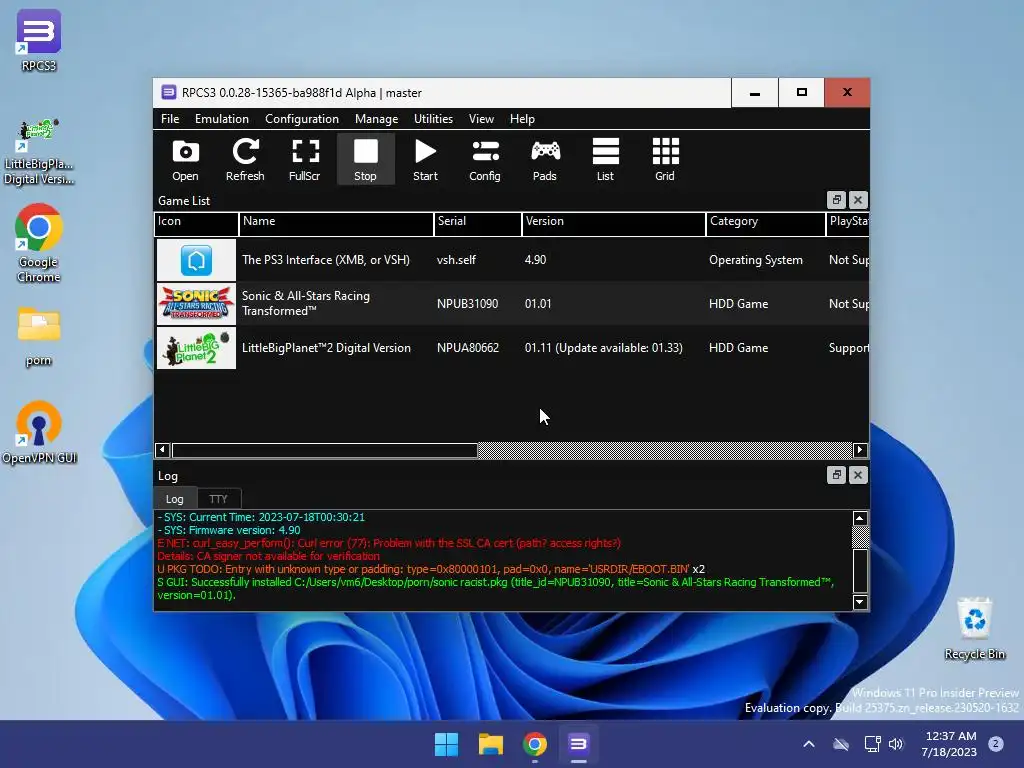This screenshot has height=768, width=1024.
Task: Click the left arrow of horizontal scrollbar
Action: (x=163, y=450)
